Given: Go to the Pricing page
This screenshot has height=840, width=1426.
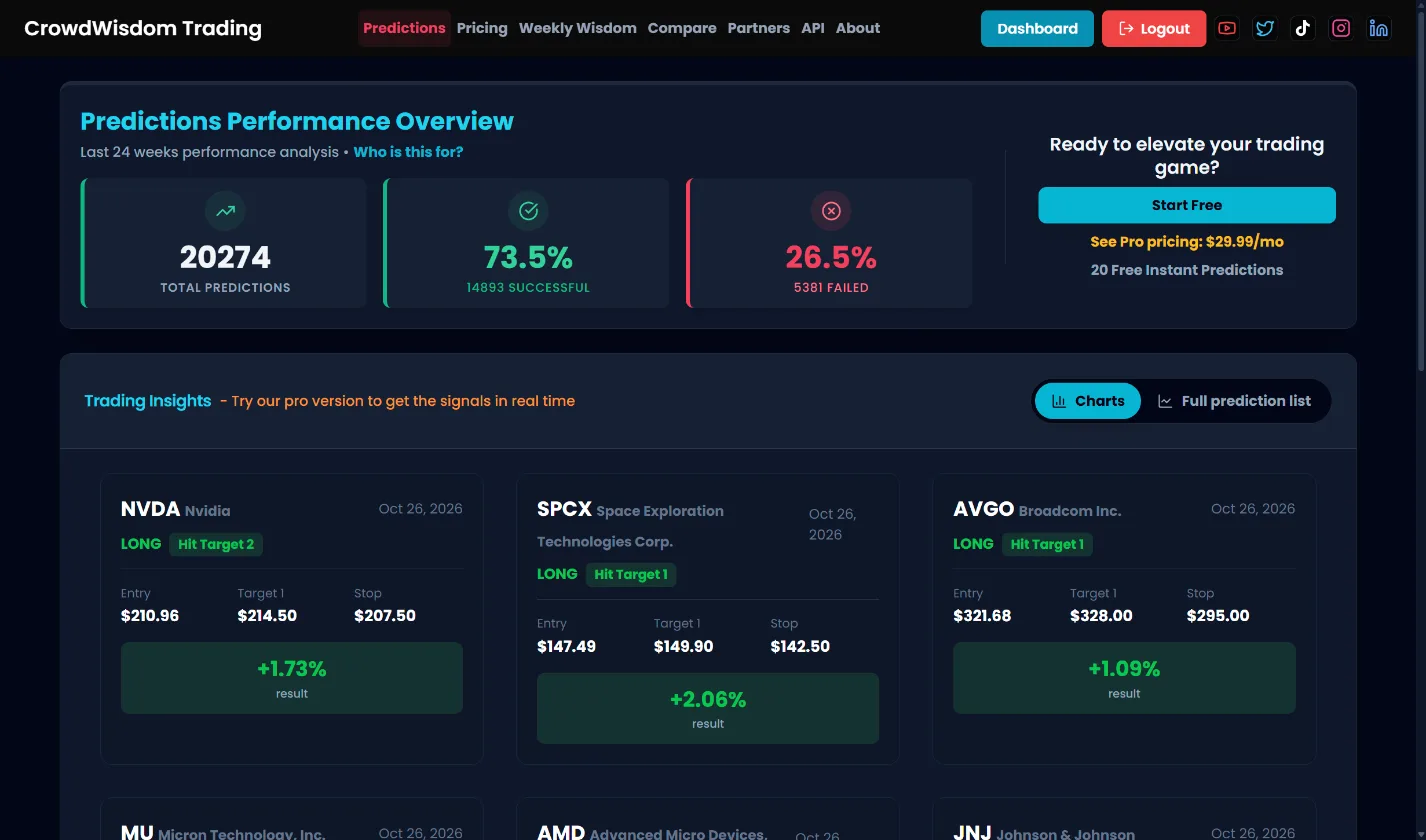Looking at the screenshot, I should point(482,28).
